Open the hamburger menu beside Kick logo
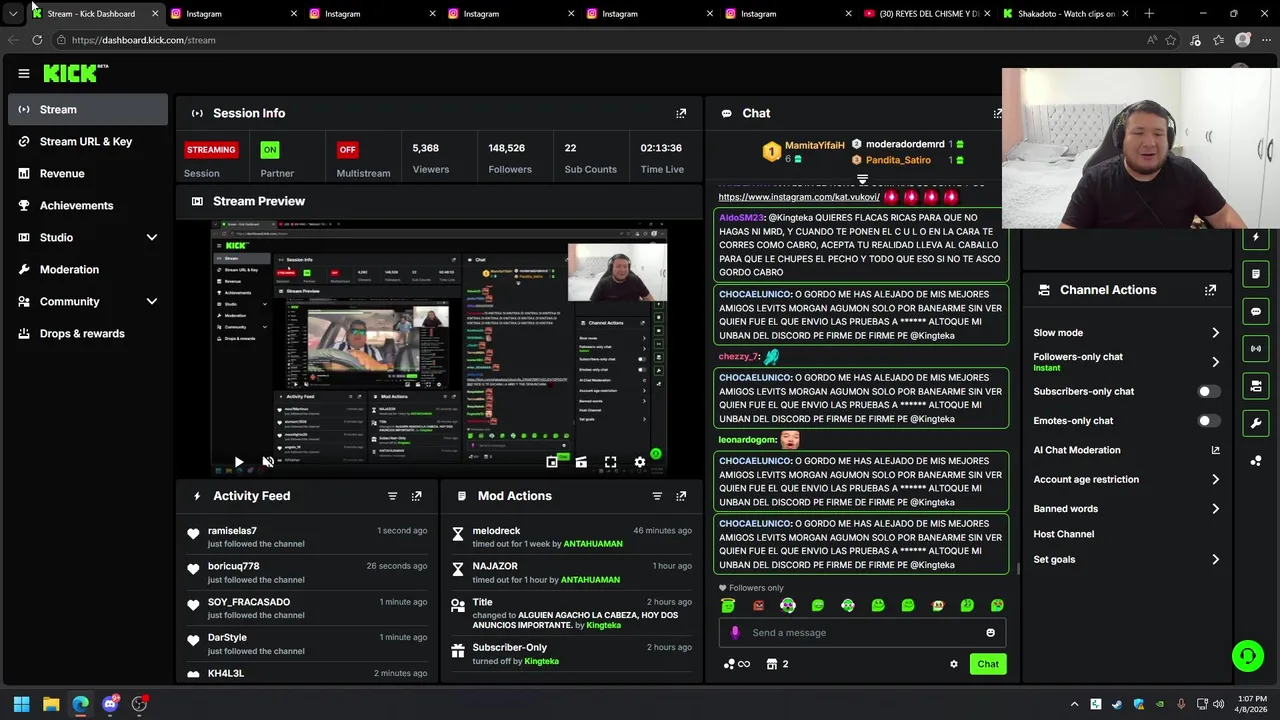 tap(24, 73)
